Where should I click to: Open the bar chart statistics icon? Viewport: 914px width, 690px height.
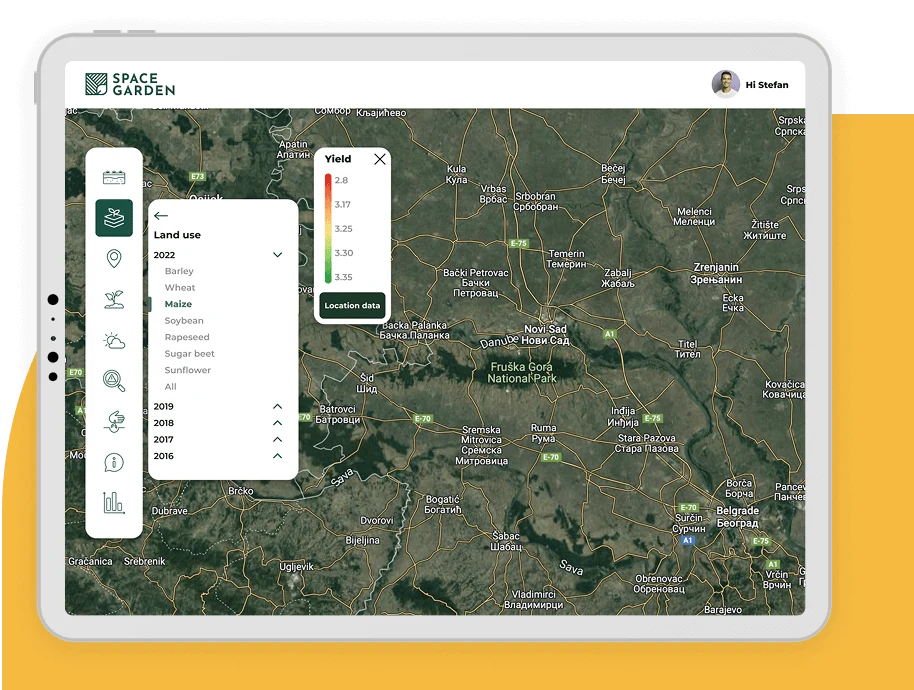pos(114,502)
